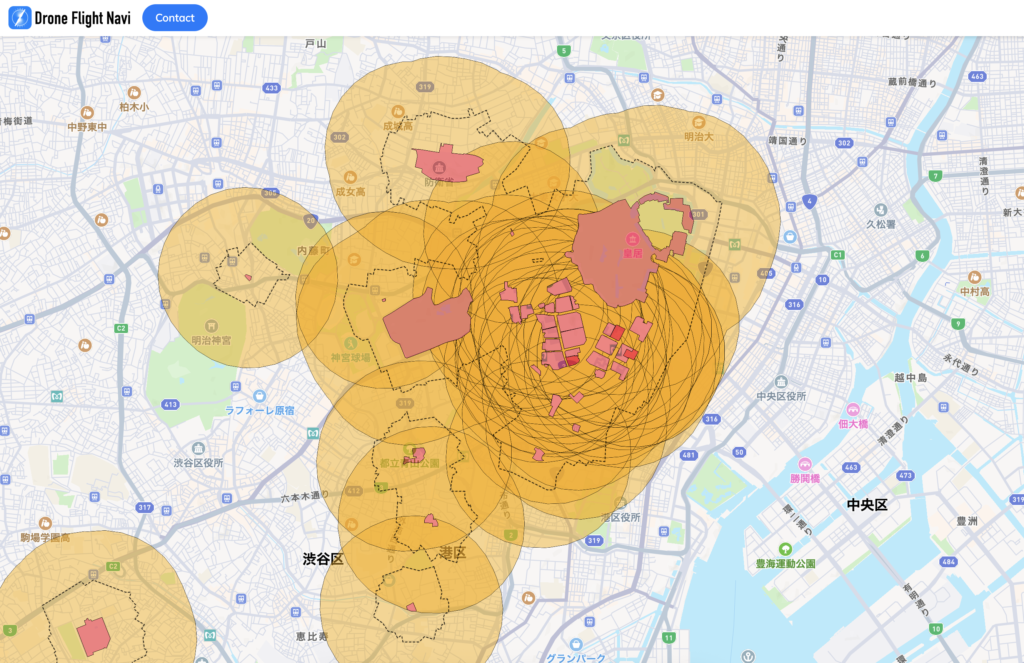Click the 久松署 police station icon
Viewport: 1024px width, 663px height.
[x=880, y=210]
